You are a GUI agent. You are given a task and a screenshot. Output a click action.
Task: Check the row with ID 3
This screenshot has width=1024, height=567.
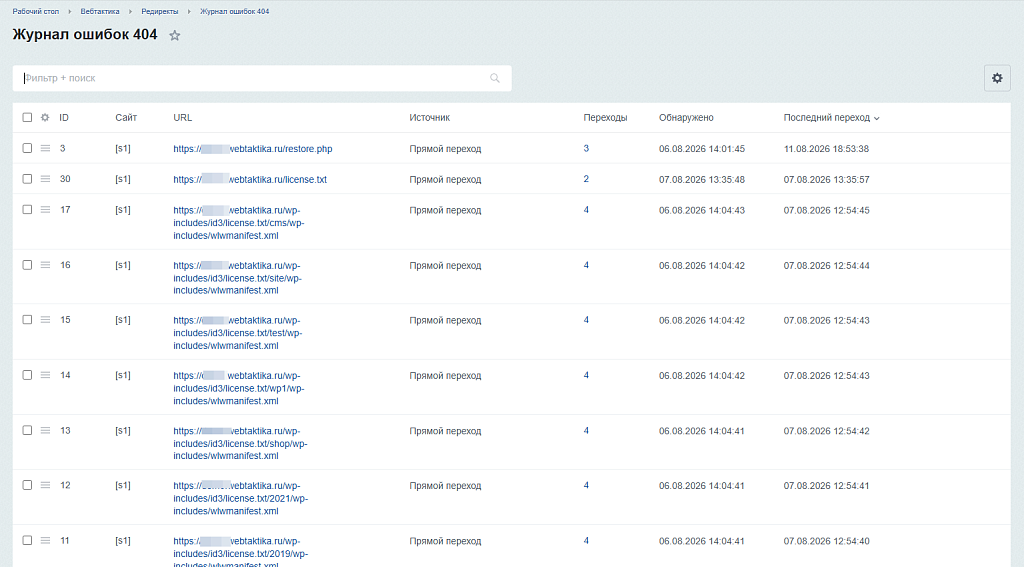coord(27,148)
